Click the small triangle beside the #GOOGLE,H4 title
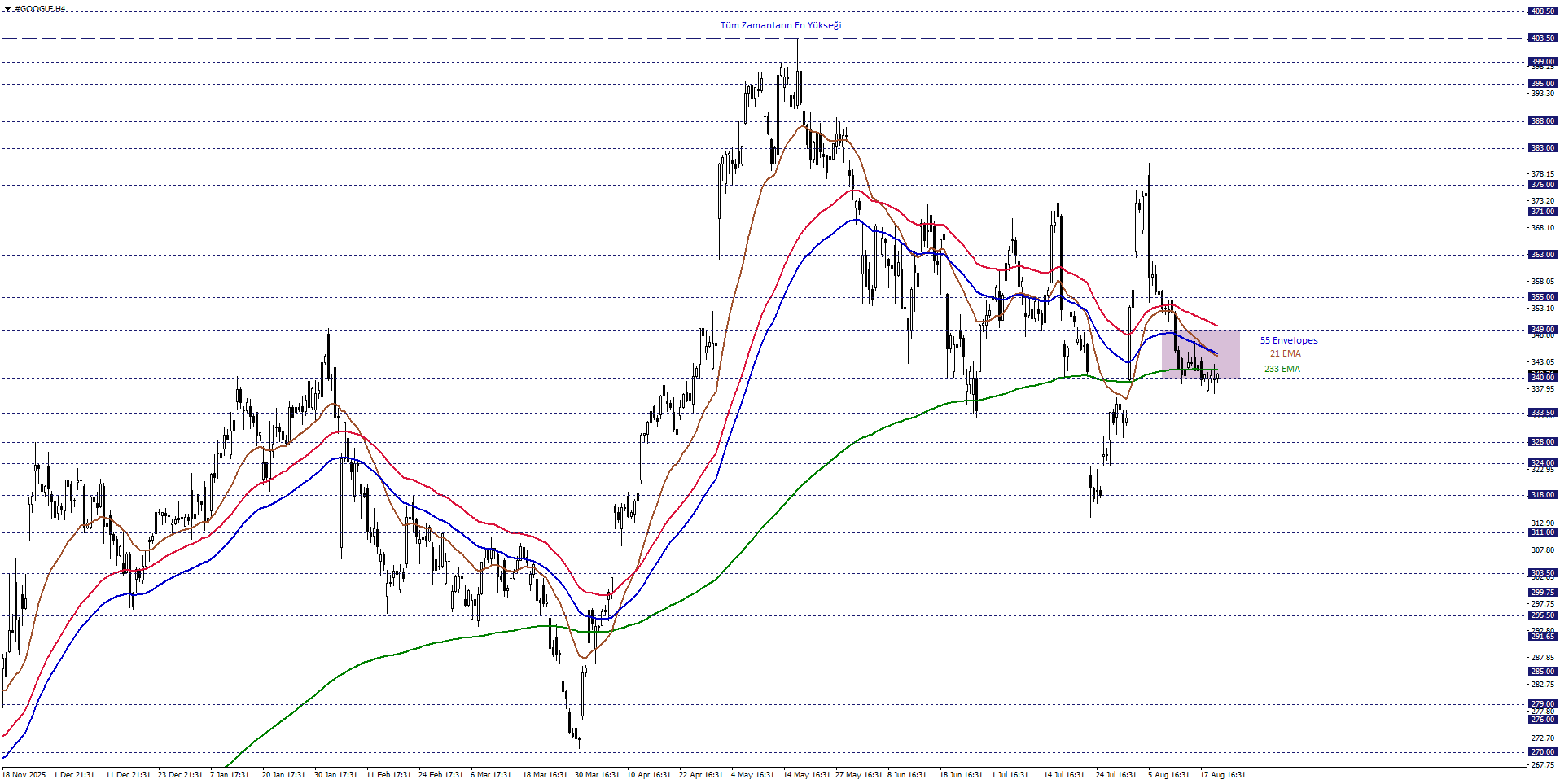Screen dimensions: 1560x784 (x=7, y=9)
